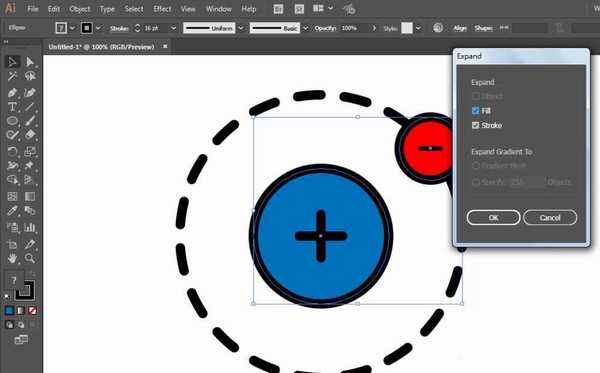Select the Pen tool
Image resolution: width=600 pixels, height=373 pixels.
pyautogui.click(x=12, y=93)
